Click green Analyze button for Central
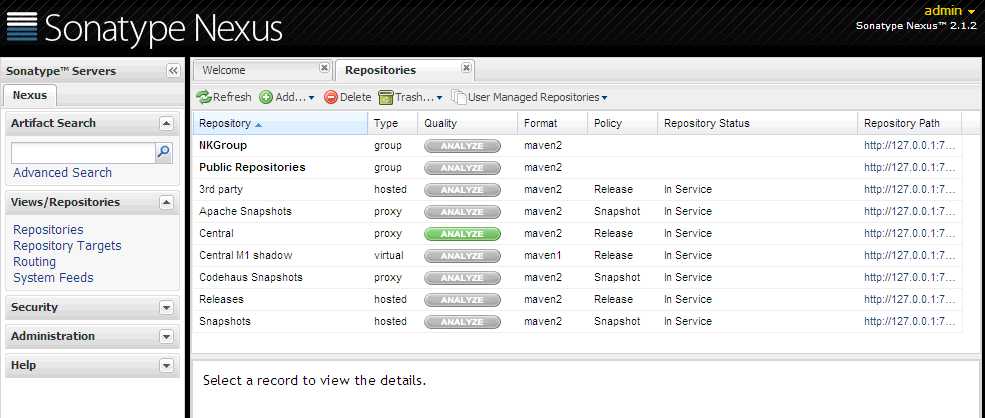This screenshot has width=985, height=418. [462, 234]
